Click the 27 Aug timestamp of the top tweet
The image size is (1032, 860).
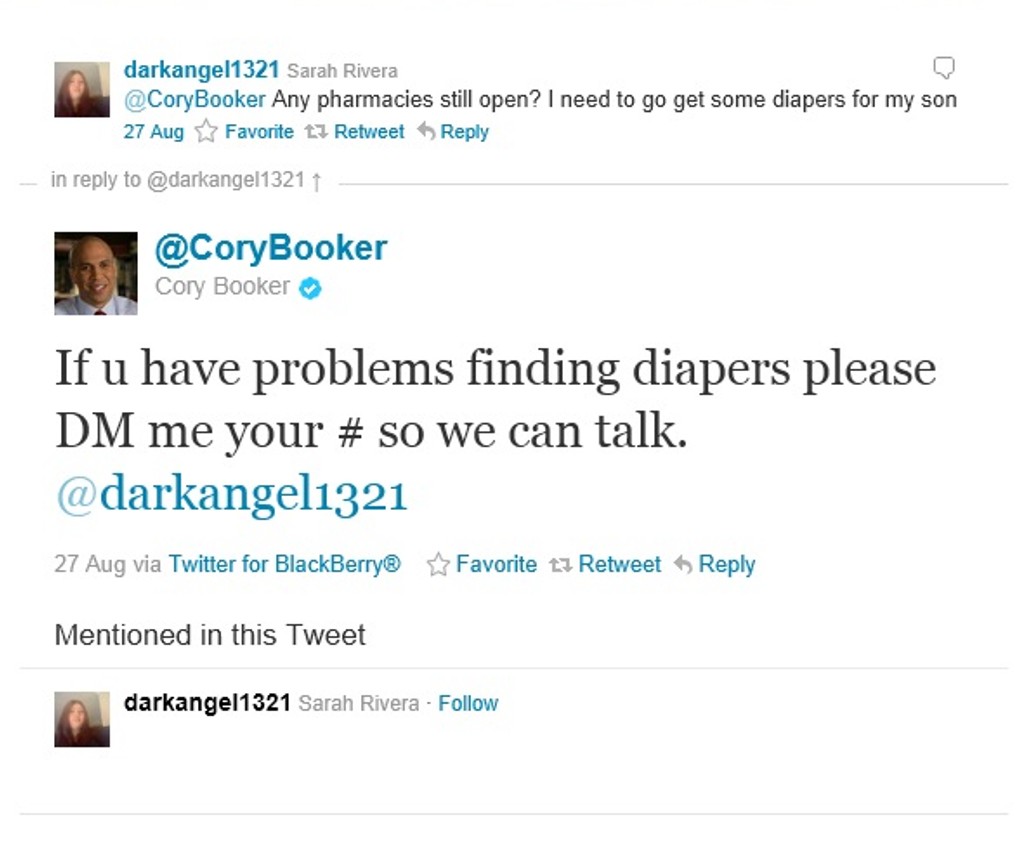[x=153, y=132]
